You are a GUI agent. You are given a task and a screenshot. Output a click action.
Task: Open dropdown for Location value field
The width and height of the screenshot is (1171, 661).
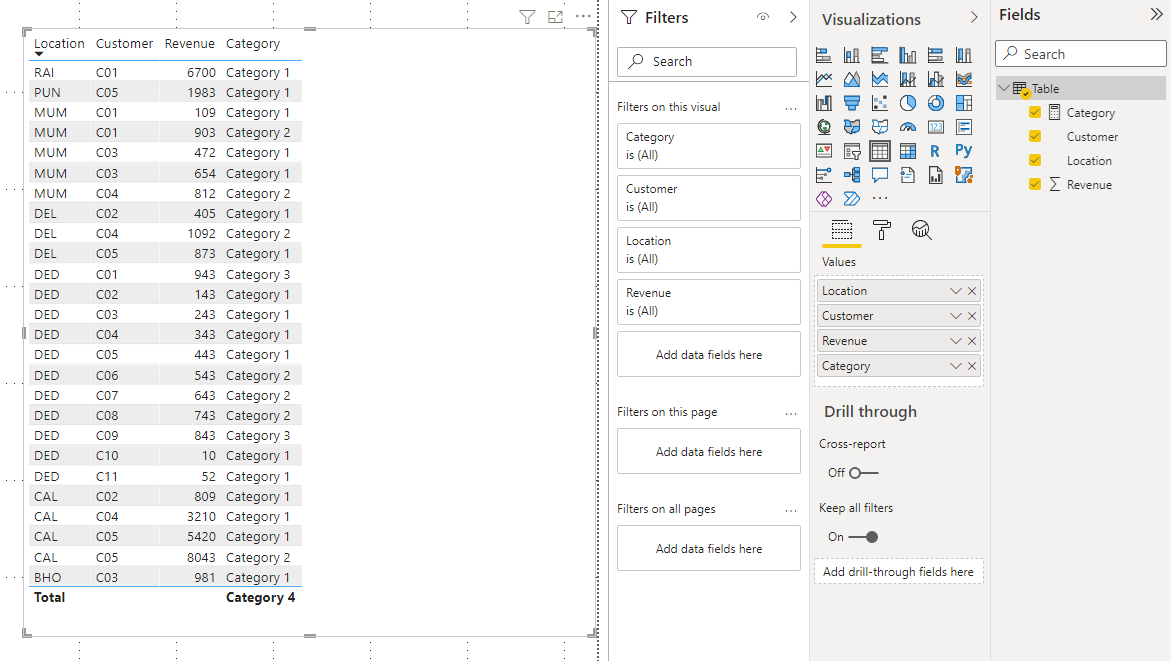pos(956,291)
